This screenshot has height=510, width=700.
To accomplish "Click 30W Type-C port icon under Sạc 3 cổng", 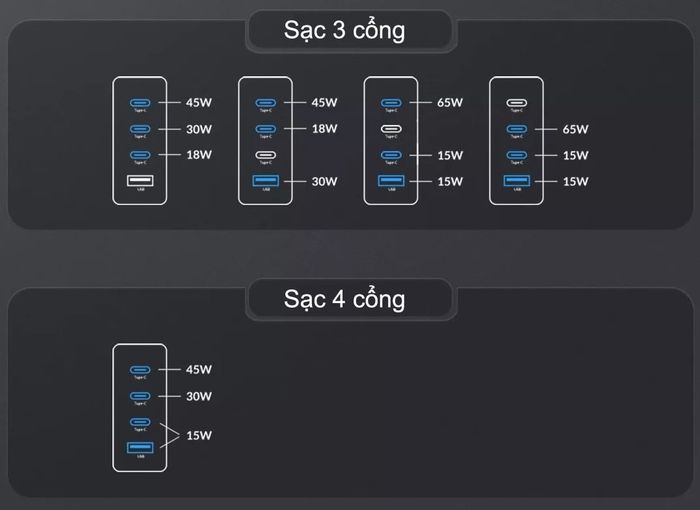I will 140,129.
